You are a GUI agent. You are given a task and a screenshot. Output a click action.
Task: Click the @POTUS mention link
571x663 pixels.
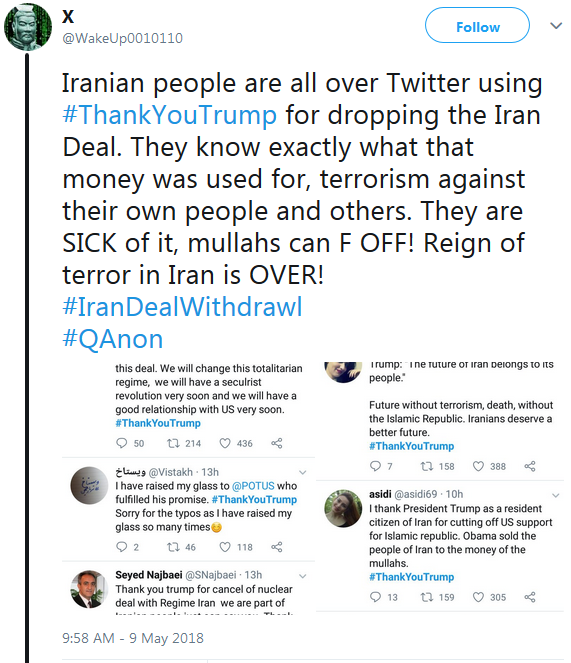coord(253,486)
